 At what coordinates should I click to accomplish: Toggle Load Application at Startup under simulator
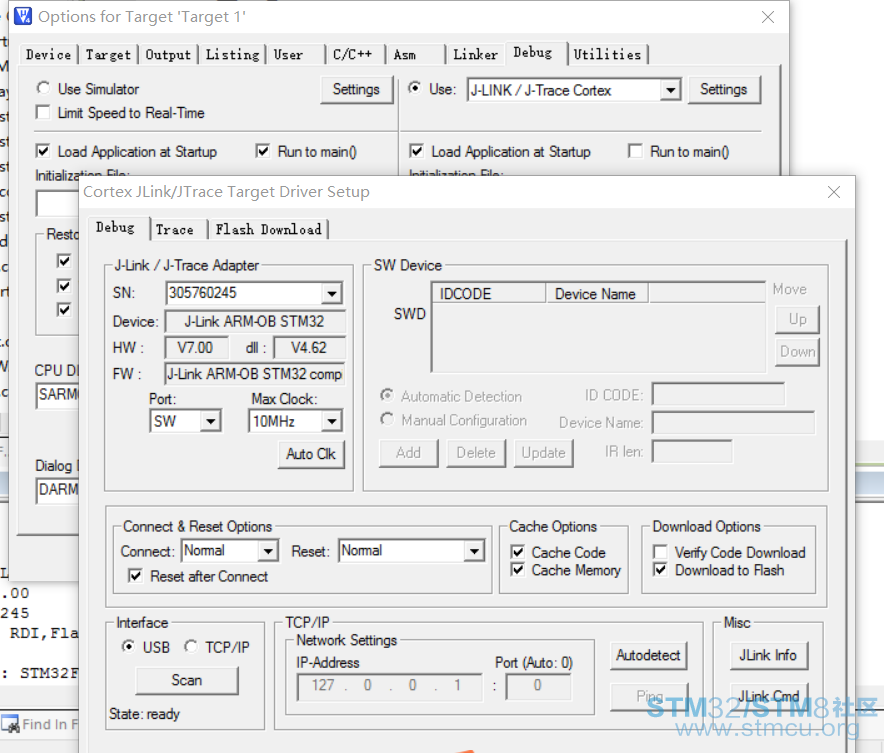(x=43, y=151)
